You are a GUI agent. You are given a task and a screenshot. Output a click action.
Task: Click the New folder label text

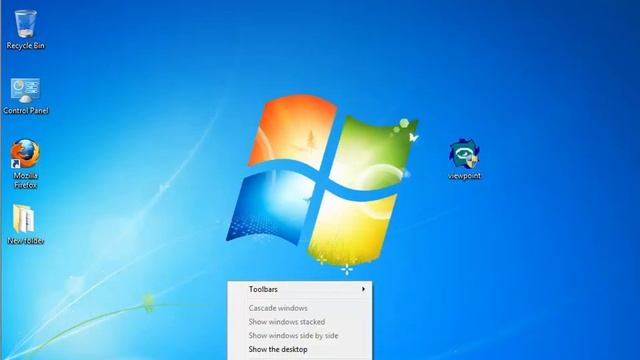point(25,241)
